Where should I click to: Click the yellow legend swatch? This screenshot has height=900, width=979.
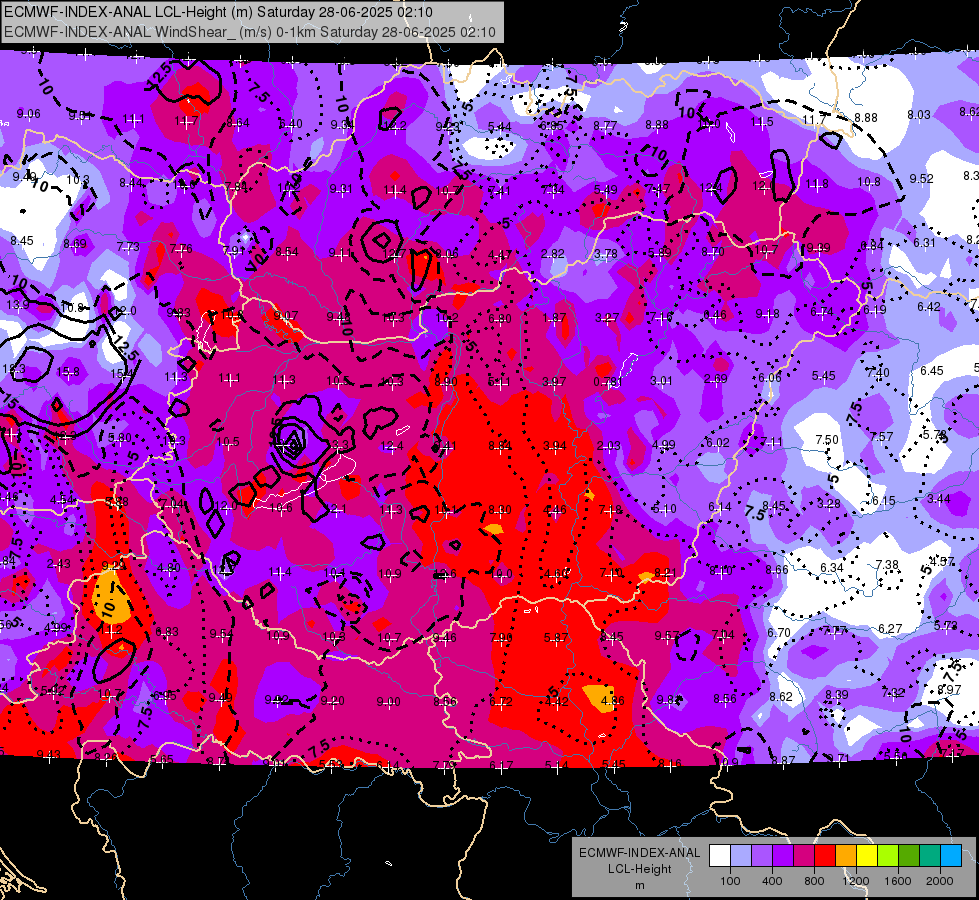click(x=867, y=856)
